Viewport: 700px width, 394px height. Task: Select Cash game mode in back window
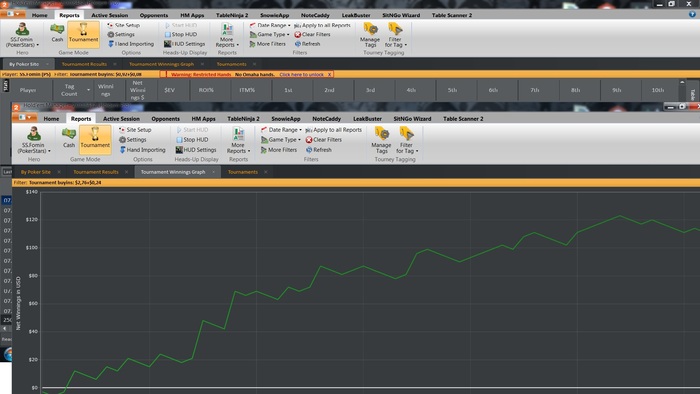tap(57, 33)
